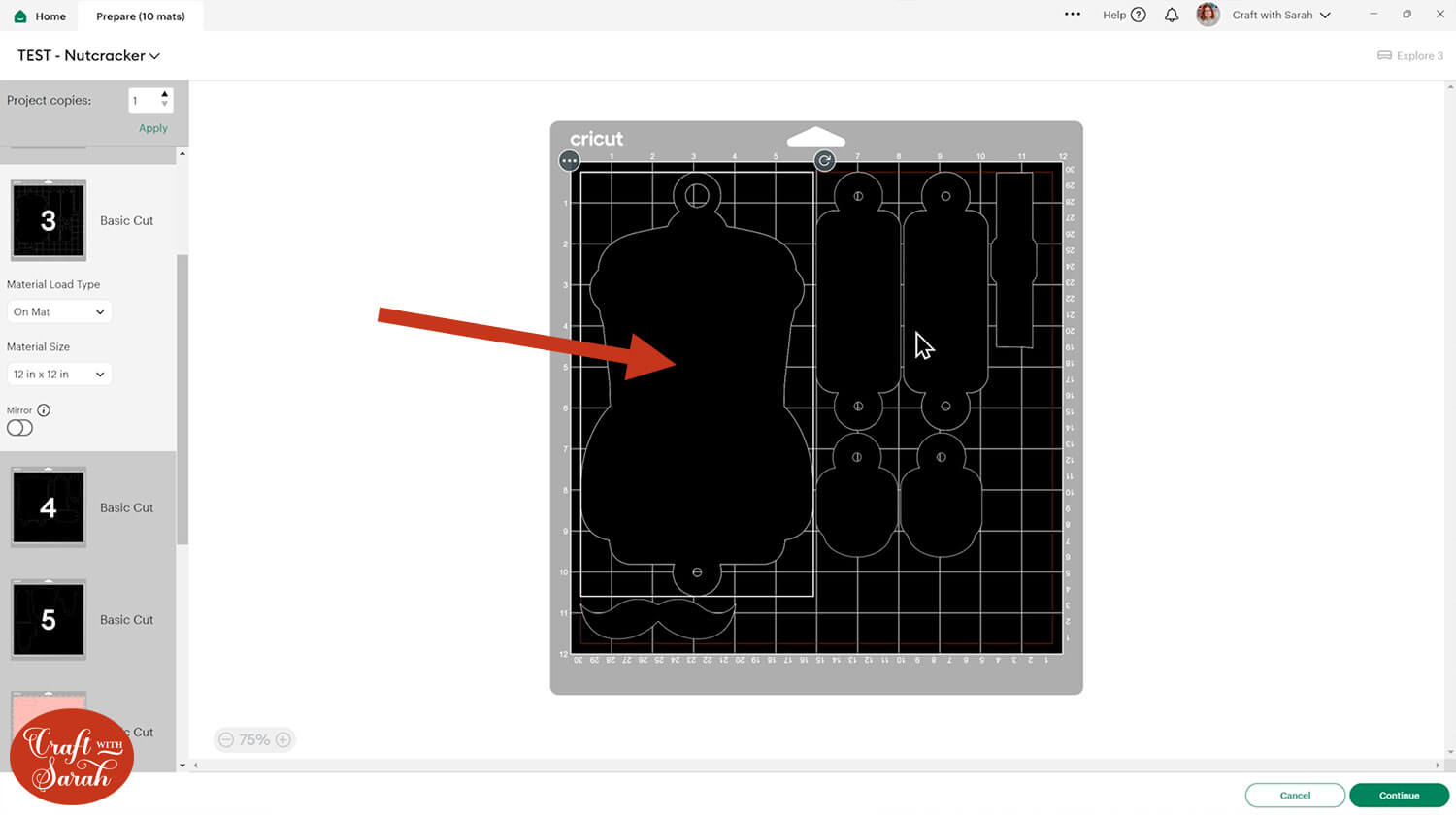The image size is (1456, 815).
Task: Open the Help menu
Action: (1124, 15)
